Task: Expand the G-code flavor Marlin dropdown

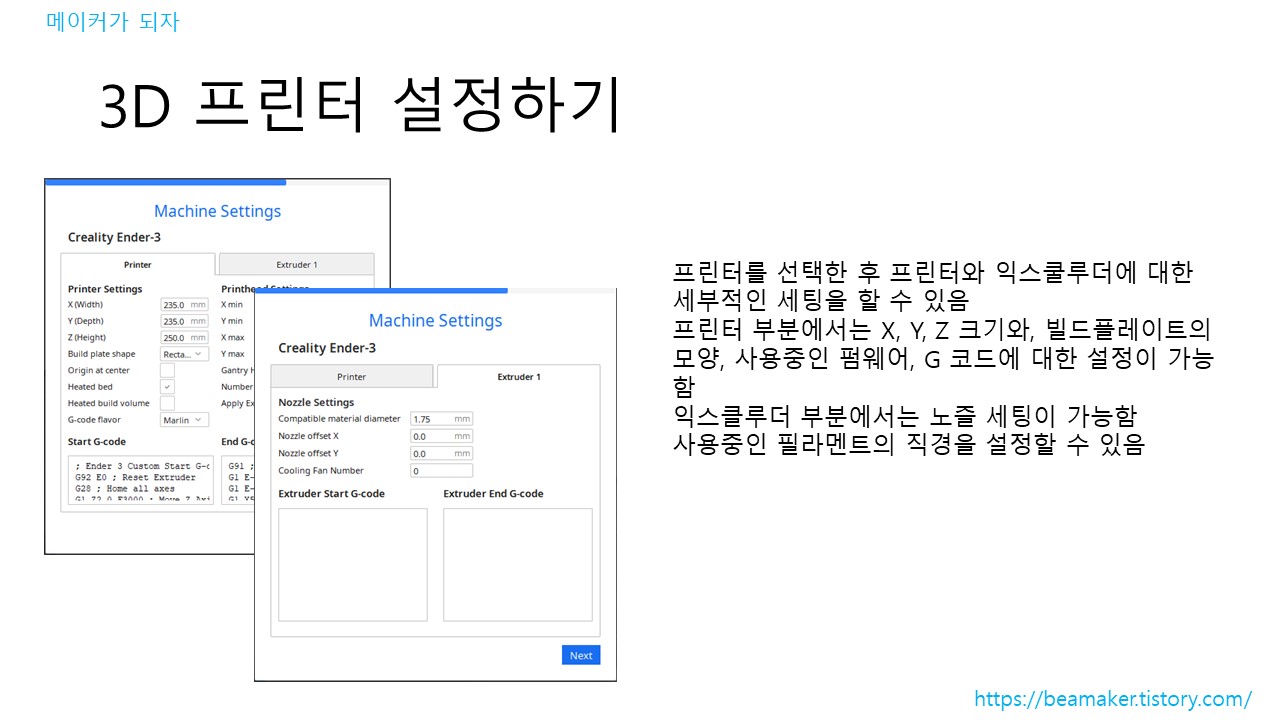Action: (x=185, y=420)
